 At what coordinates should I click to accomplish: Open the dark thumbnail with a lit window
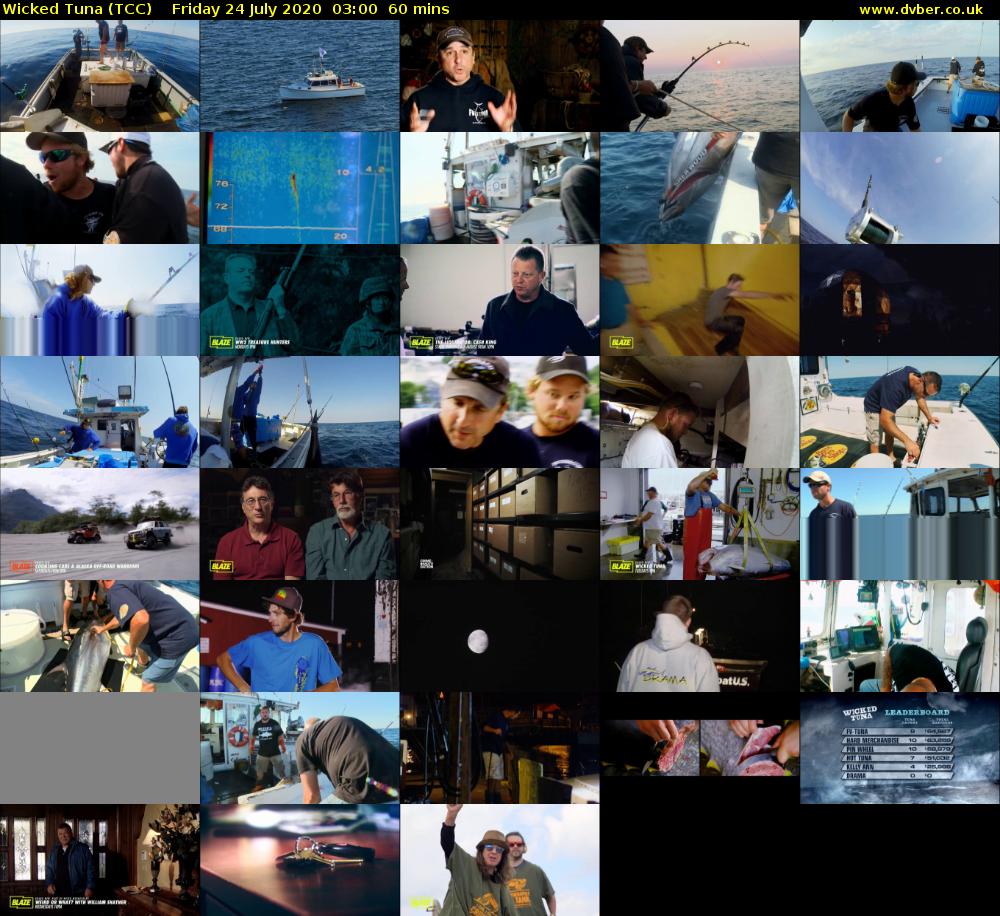(x=900, y=300)
